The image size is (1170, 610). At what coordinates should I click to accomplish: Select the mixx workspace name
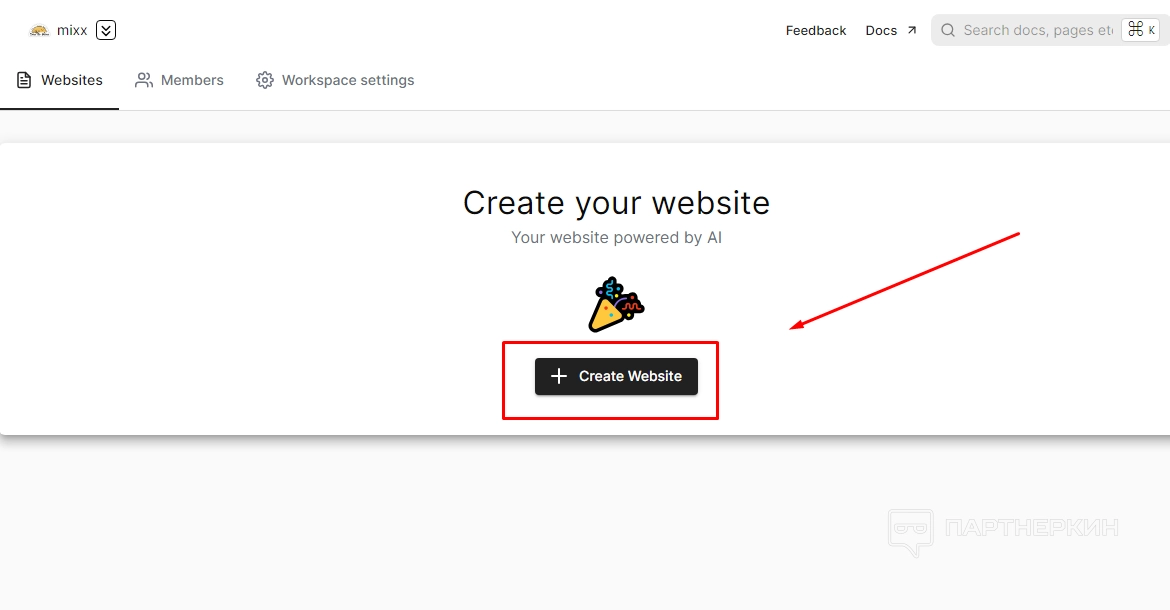[x=72, y=31]
